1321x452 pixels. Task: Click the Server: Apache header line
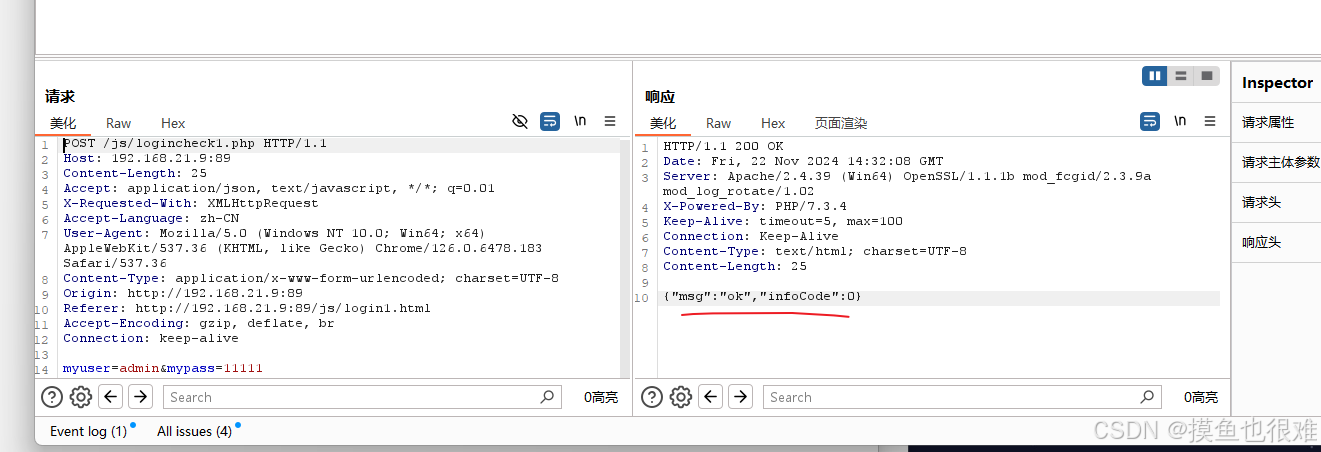(907, 183)
